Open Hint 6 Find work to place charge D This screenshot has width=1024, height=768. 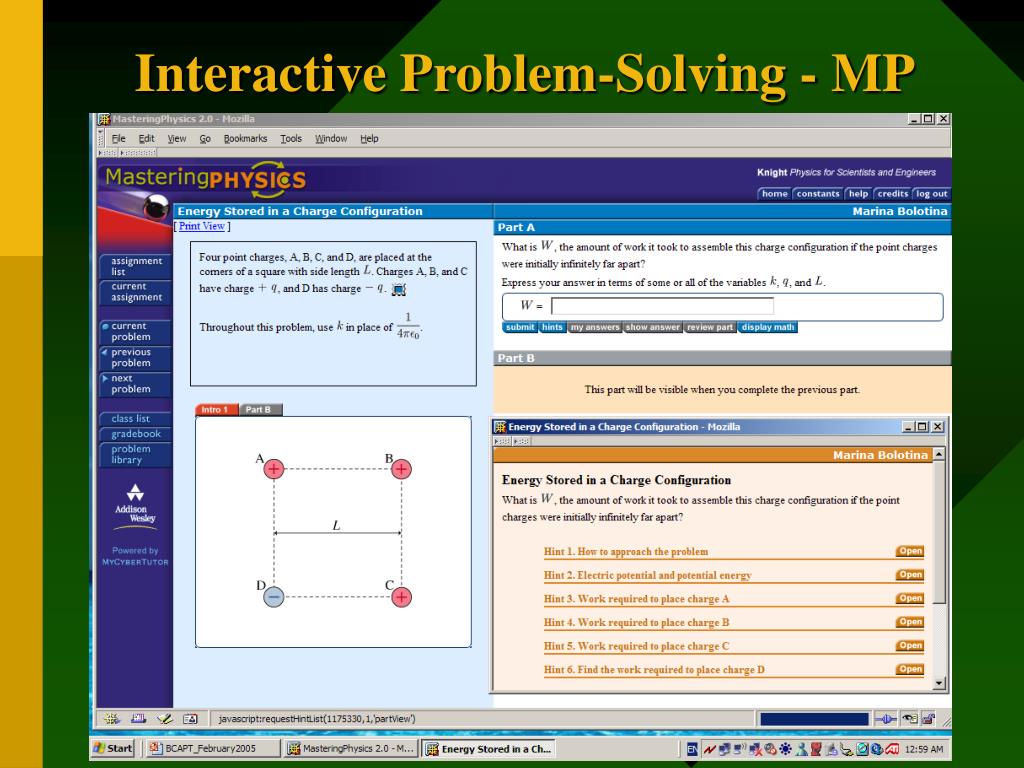(910, 669)
